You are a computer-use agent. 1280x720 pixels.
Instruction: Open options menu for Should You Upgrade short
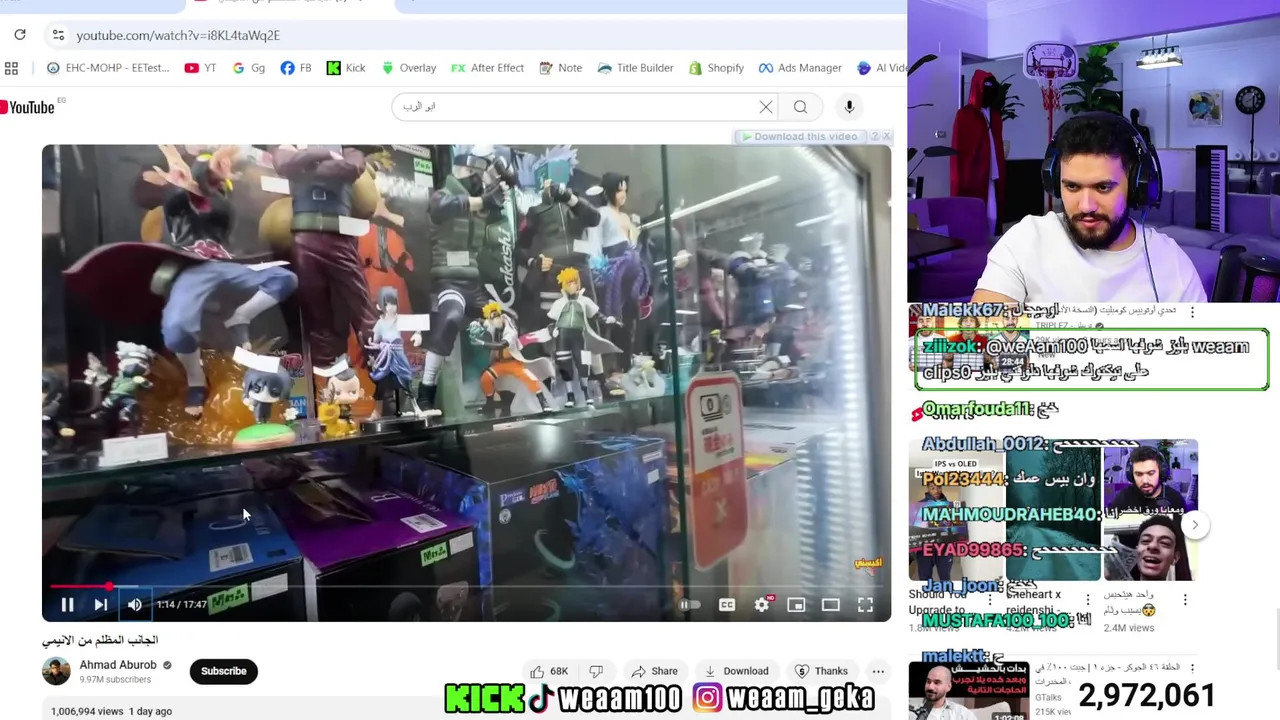coord(990,600)
